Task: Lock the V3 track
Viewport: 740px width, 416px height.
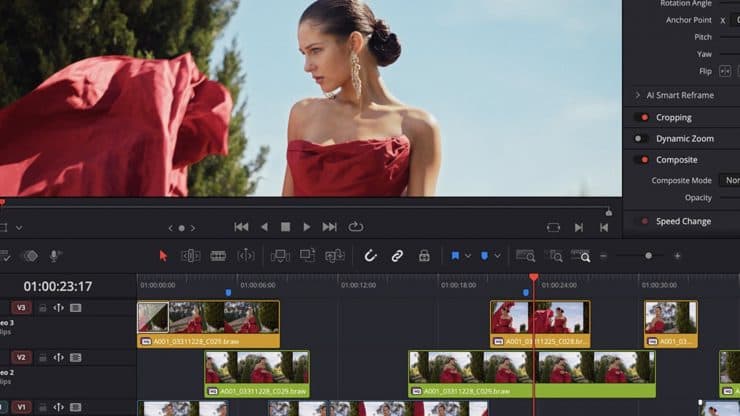Action: tap(42, 308)
